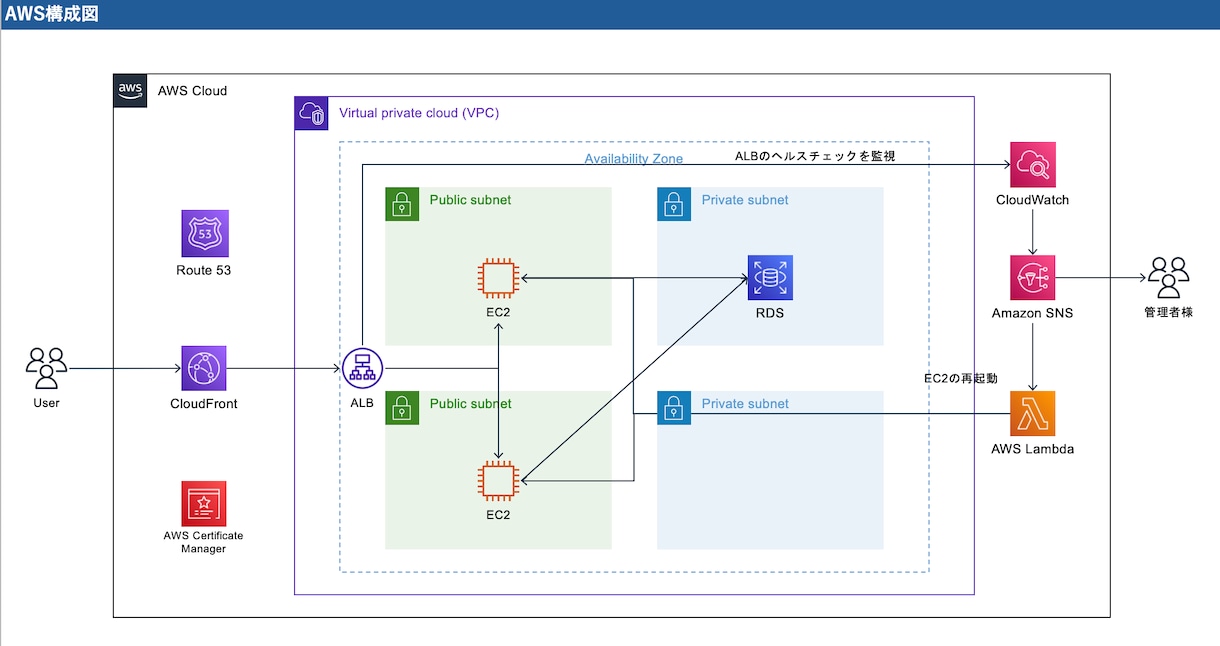
Task: Click the EC2 icon in the upper Public subnet
Action: click(x=498, y=278)
